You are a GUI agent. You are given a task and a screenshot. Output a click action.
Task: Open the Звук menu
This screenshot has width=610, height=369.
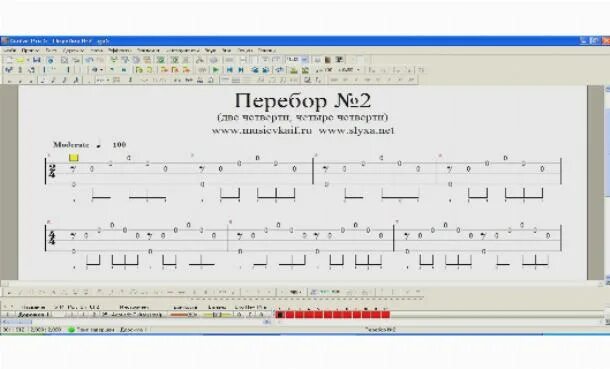(x=210, y=50)
